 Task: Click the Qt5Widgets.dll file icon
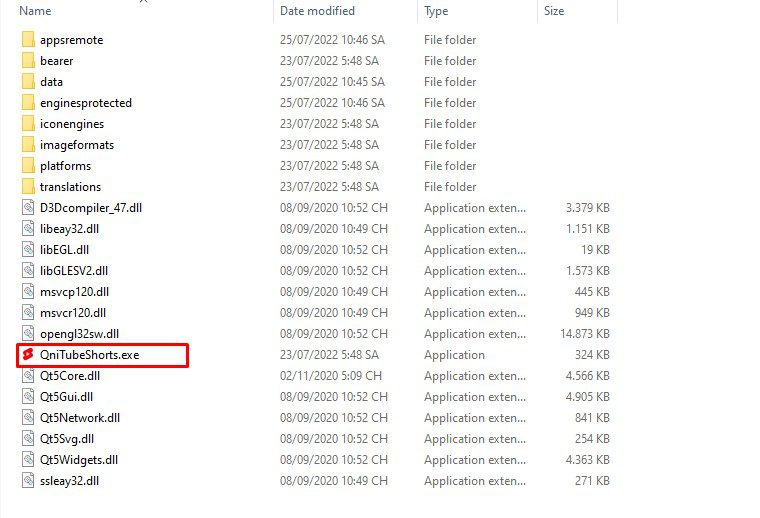click(28, 459)
